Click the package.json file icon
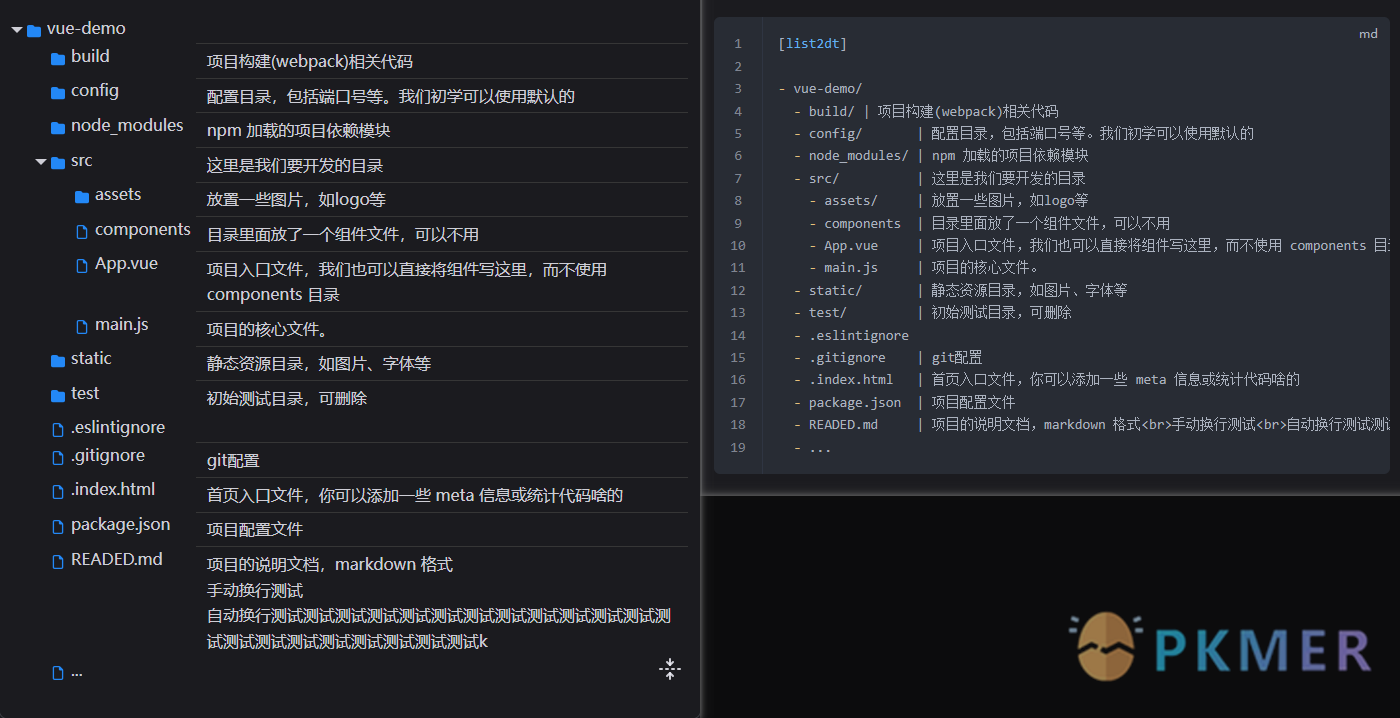Image resolution: width=1400 pixels, height=718 pixels. pyautogui.click(x=58, y=526)
